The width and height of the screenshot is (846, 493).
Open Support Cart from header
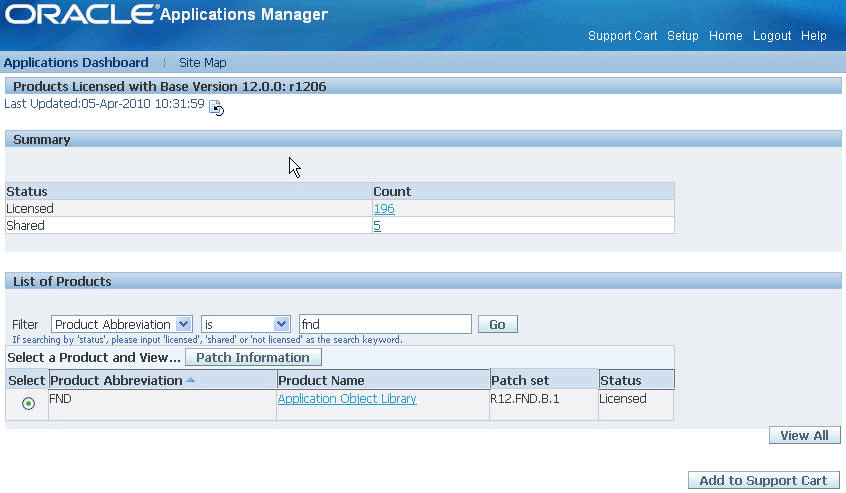point(622,36)
